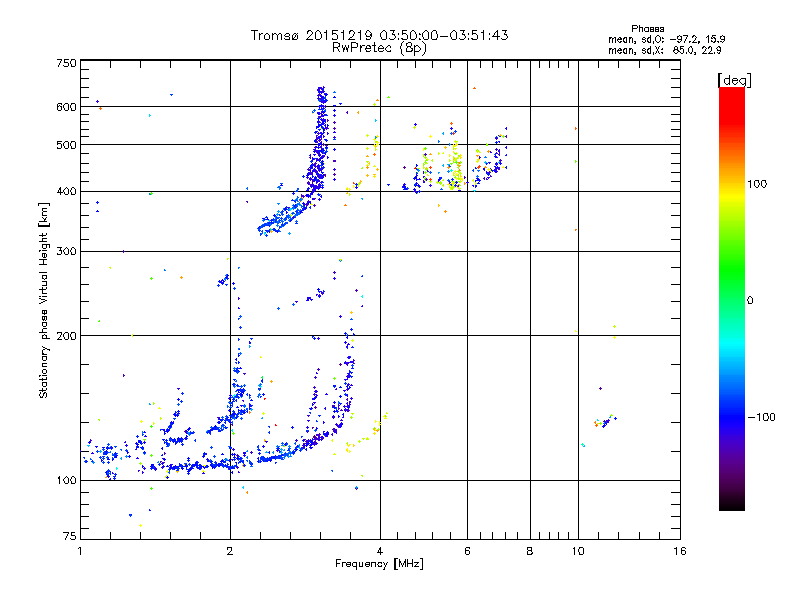Click the 16 MHz frequency tick label
The height and width of the screenshot is (600, 800).
(x=680, y=551)
